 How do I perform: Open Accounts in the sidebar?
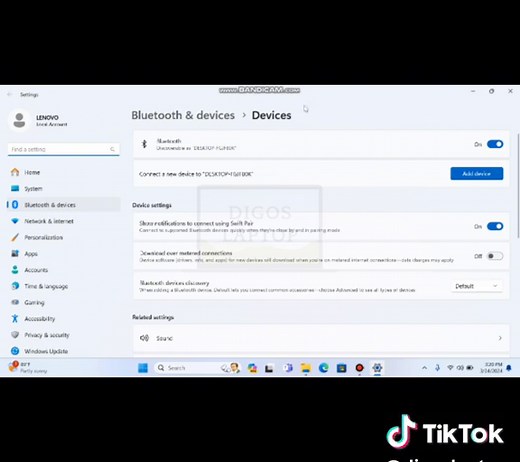tap(63, 270)
